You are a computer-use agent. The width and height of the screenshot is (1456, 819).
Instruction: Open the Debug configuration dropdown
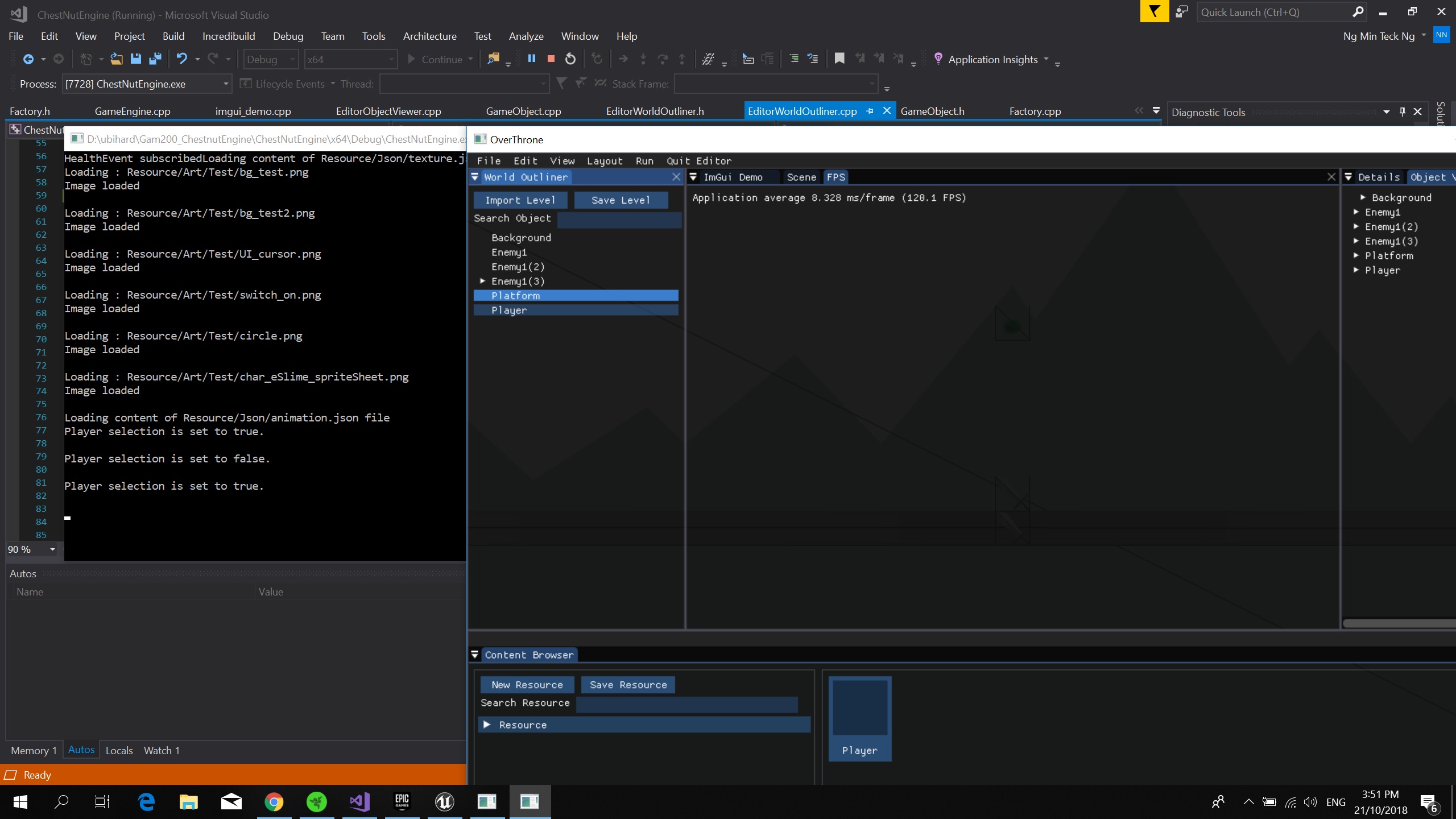pyautogui.click(x=270, y=59)
